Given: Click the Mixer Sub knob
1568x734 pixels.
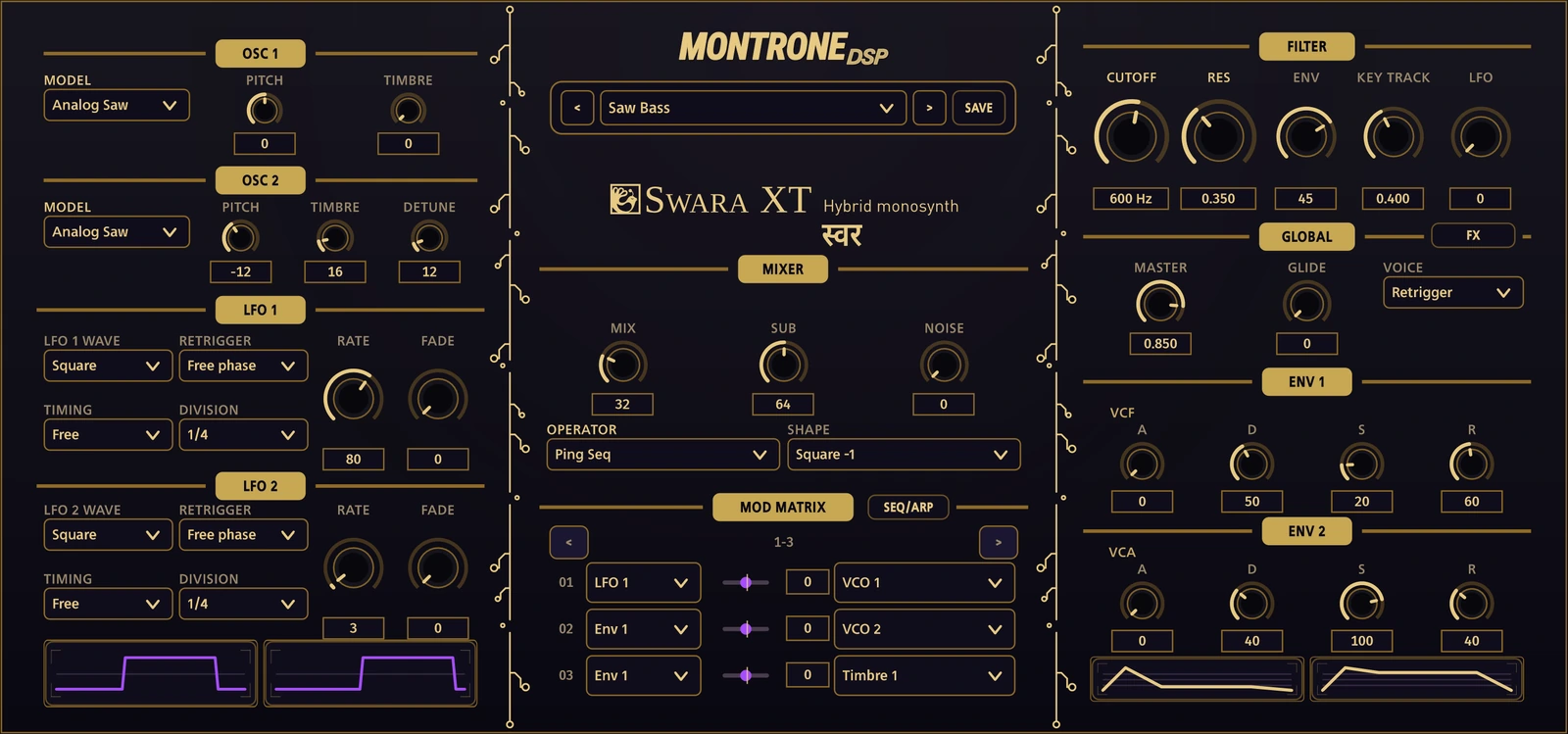Looking at the screenshot, I should click(783, 365).
